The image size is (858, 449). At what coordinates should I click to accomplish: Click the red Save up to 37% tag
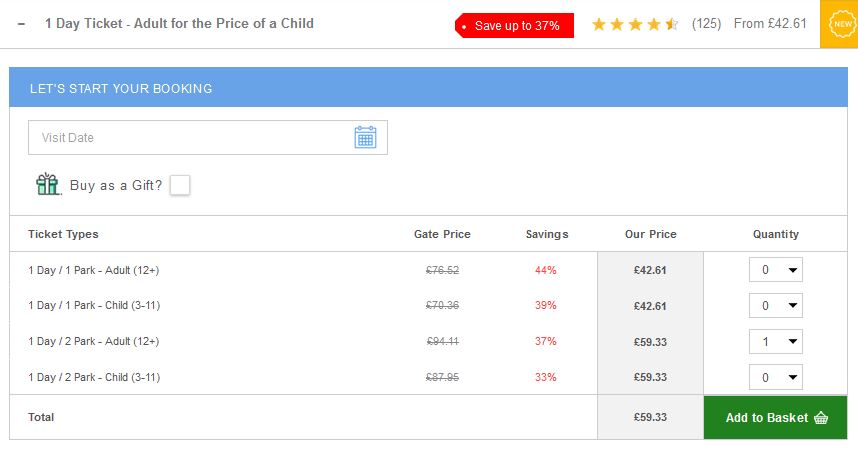(x=514, y=26)
